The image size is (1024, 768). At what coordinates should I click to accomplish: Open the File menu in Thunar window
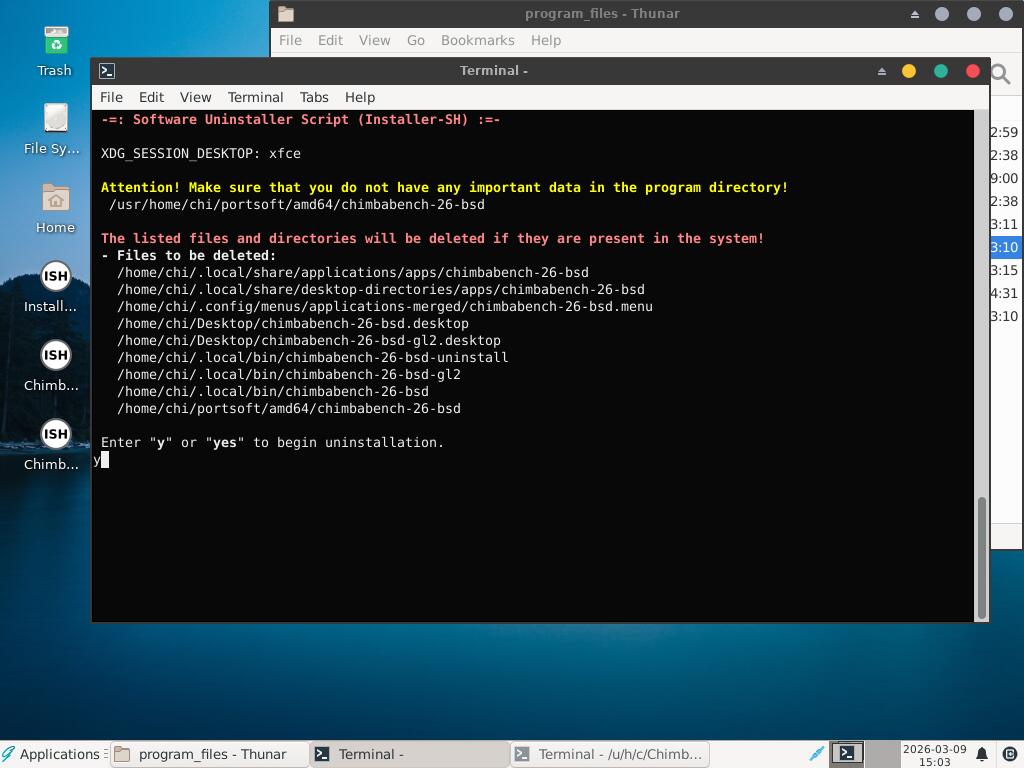(x=290, y=40)
